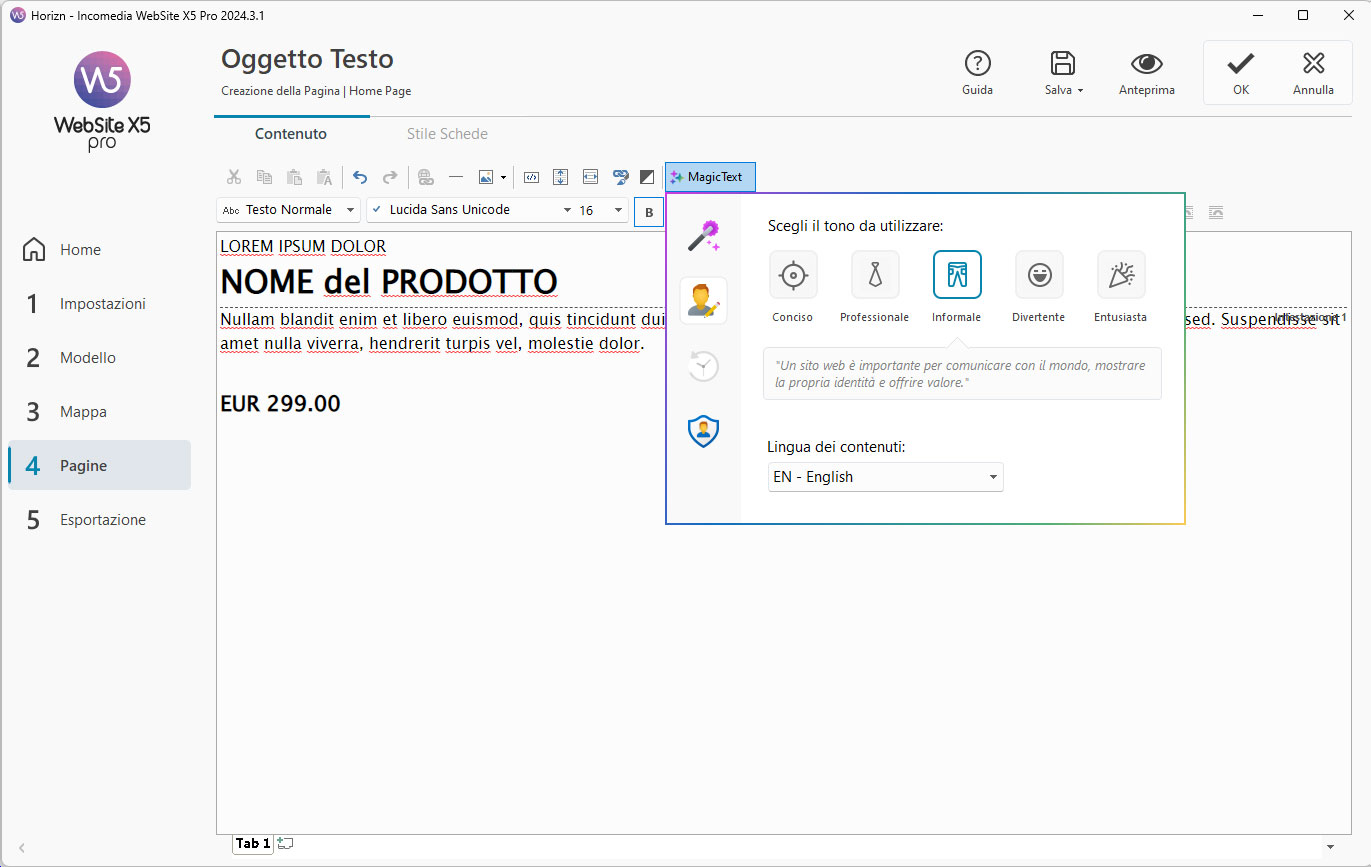Switch to the Stile Schede tab
The width and height of the screenshot is (1371, 867).
(447, 133)
